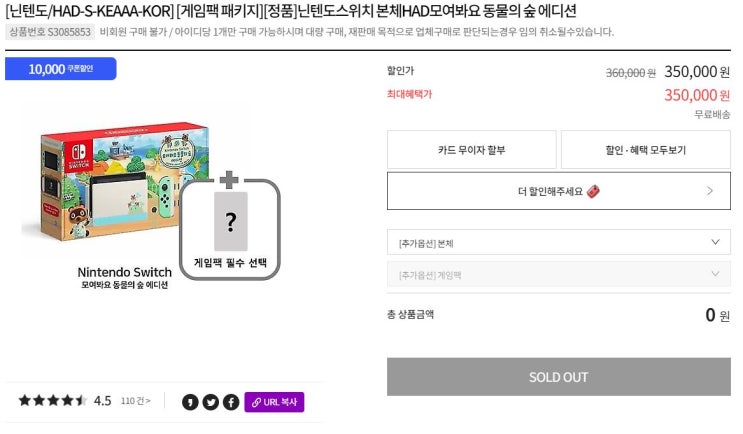Share product on Twitter

click(x=211, y=402)
